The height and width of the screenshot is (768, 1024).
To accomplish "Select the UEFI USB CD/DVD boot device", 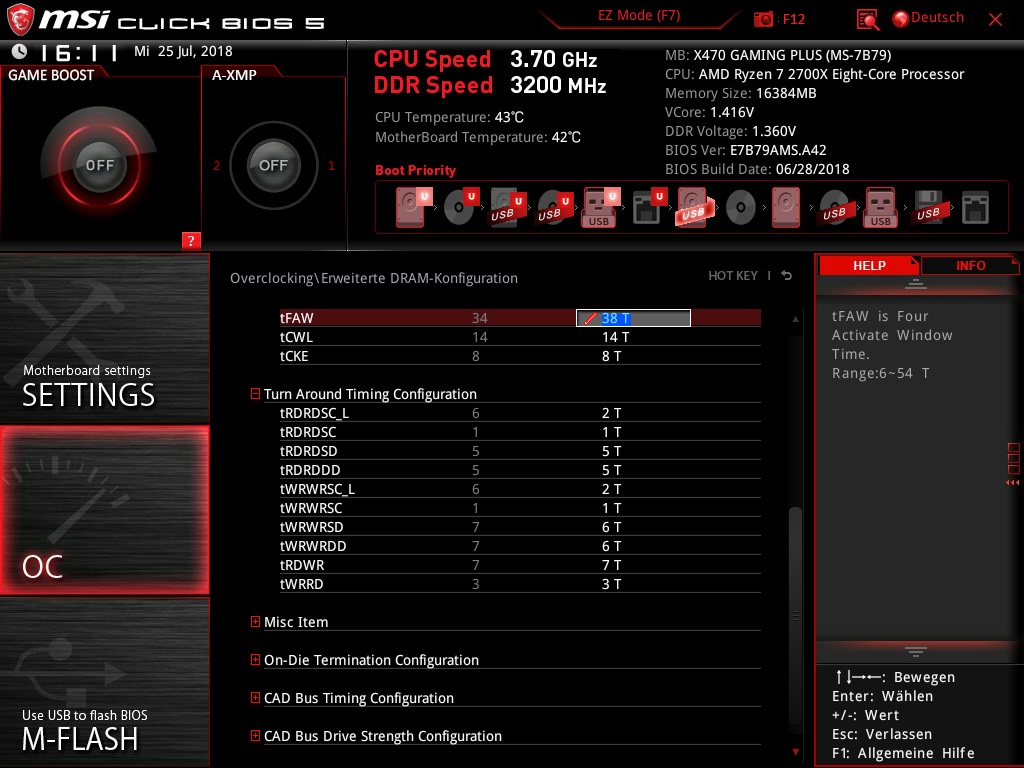I will tap(554, 207).
